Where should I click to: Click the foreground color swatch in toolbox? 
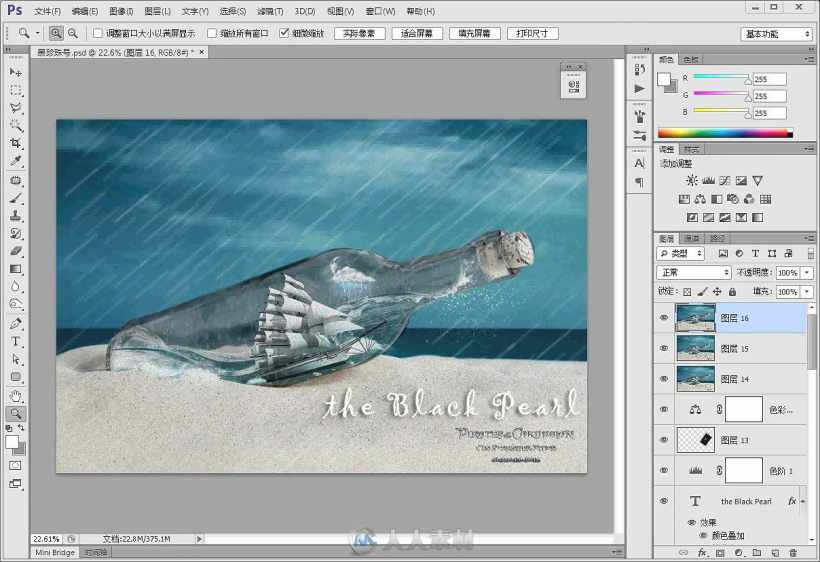12,442
